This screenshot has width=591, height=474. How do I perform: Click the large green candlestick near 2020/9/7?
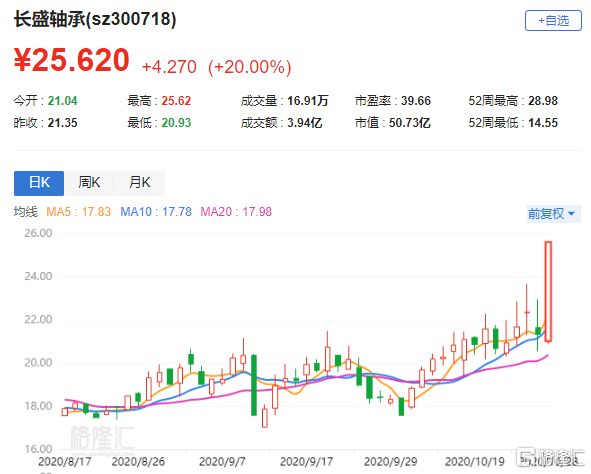[254, 385]
